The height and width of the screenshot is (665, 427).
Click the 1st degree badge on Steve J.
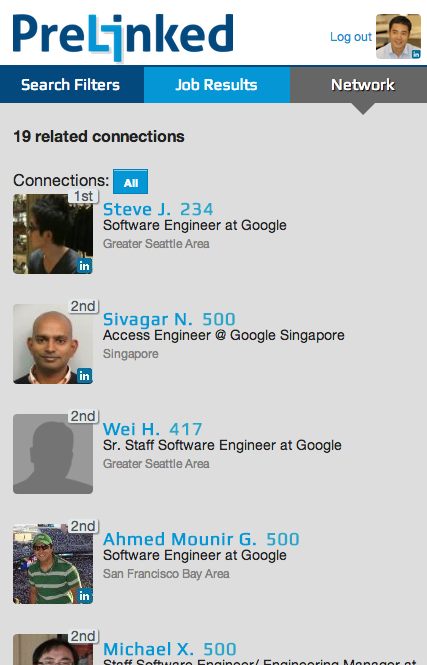83,196
